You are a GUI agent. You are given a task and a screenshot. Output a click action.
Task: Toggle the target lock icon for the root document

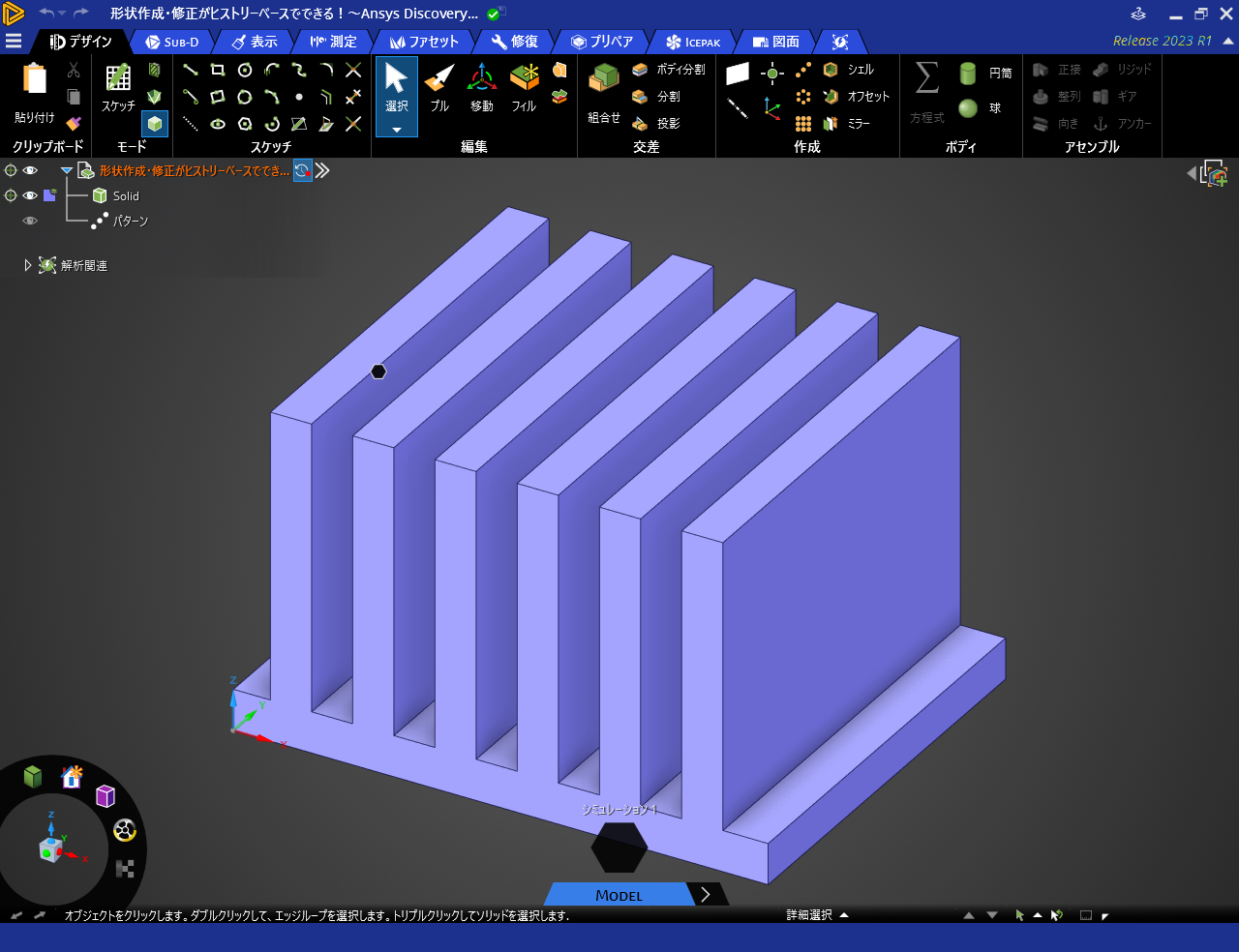[11, 170]
